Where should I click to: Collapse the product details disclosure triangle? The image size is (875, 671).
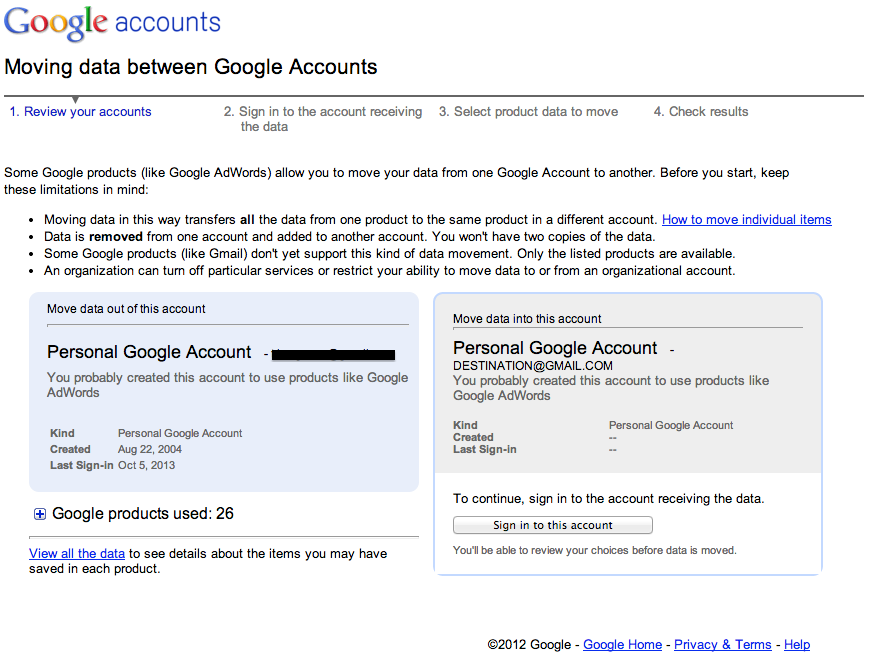pyautogui.click(x=39, y=513)
